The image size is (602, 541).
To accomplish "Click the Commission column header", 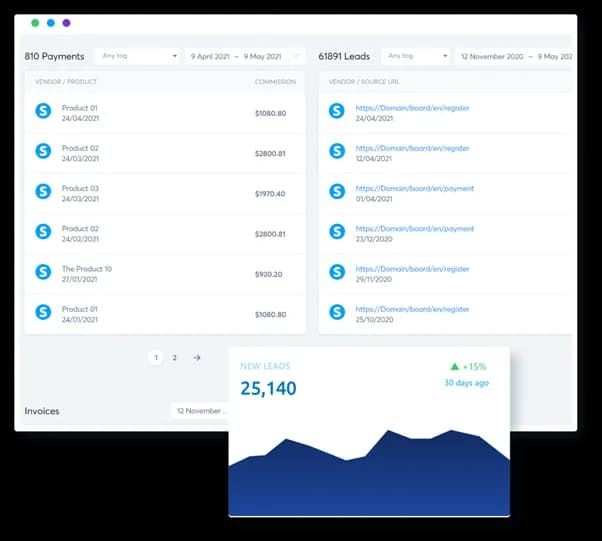I will coord(275,82).
